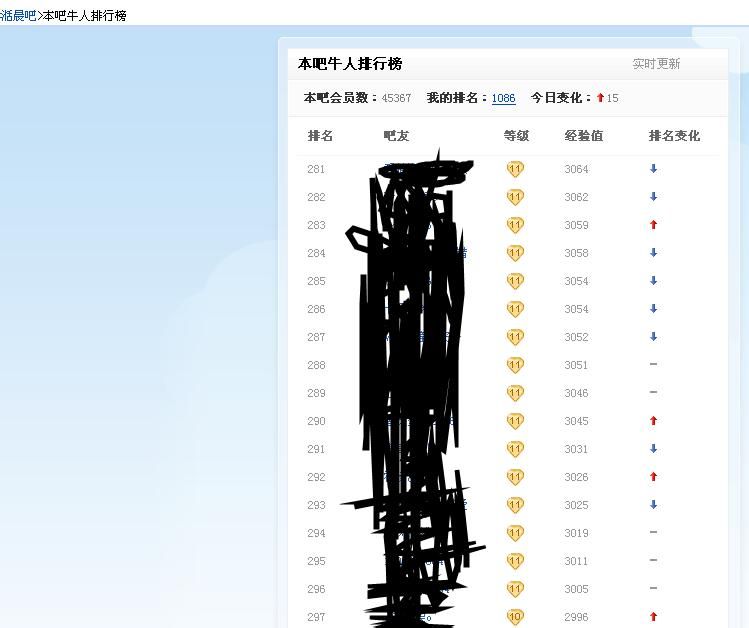Click blue down arrow in rank 293 row

[x=653, y=504]
